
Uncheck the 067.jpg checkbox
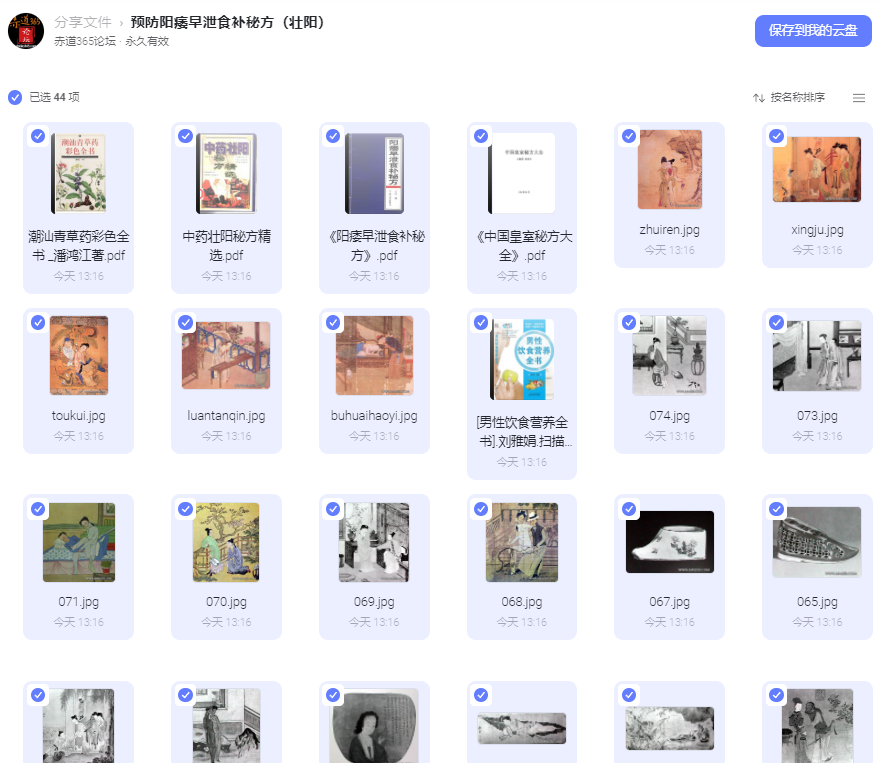coord(629,508)
